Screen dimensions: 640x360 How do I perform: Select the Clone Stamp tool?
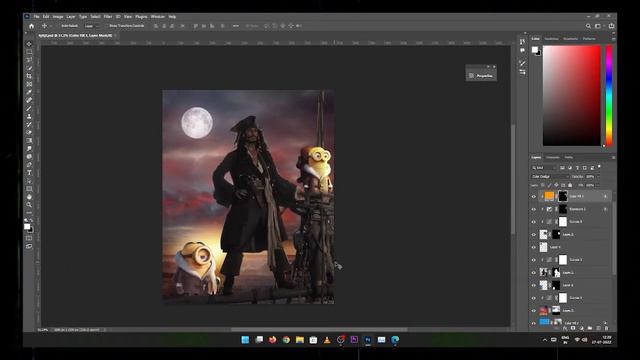[x=29, y=116]
